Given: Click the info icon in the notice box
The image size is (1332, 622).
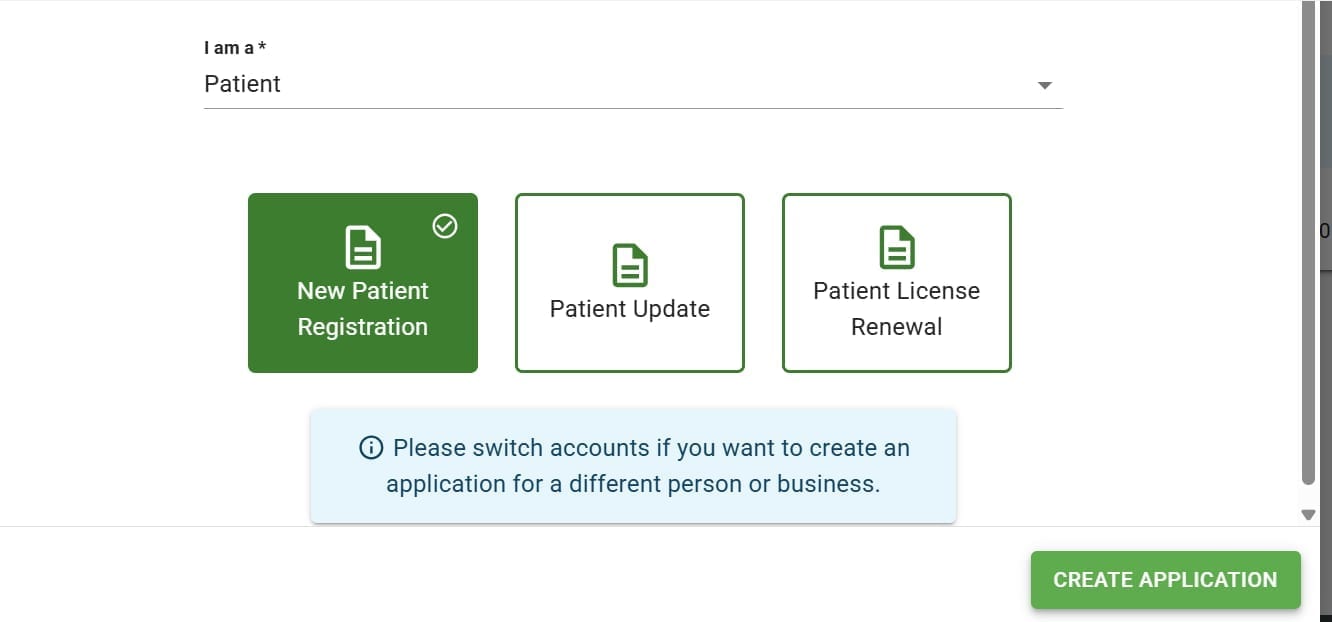Looking at the screenshot, I should 371,448.
